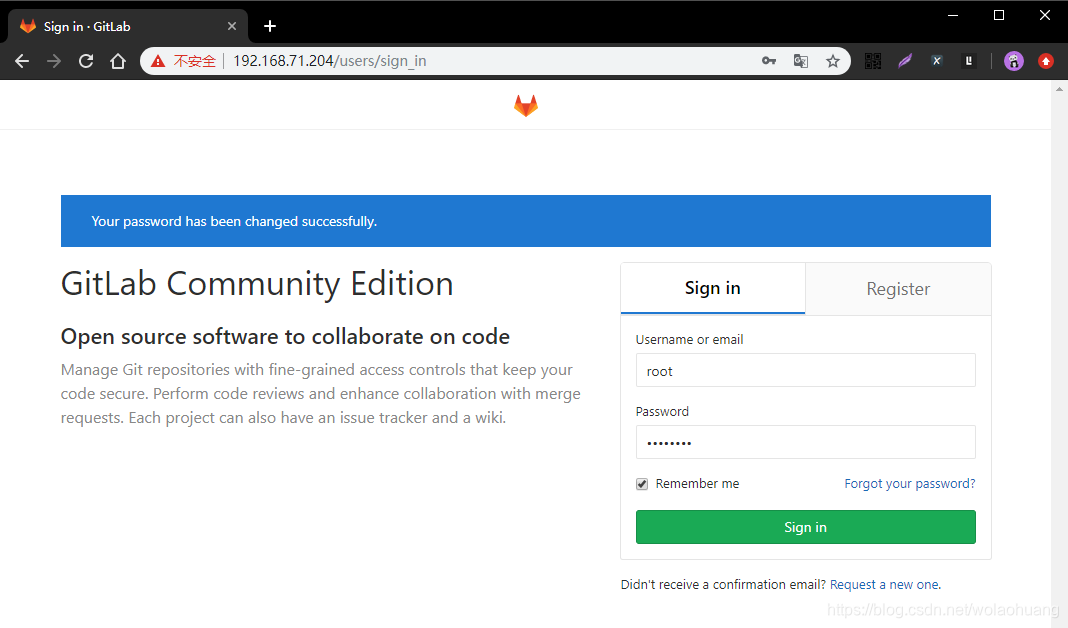Open the Forgot your password link
The image size is (1068, 628).
pos(909,484)
